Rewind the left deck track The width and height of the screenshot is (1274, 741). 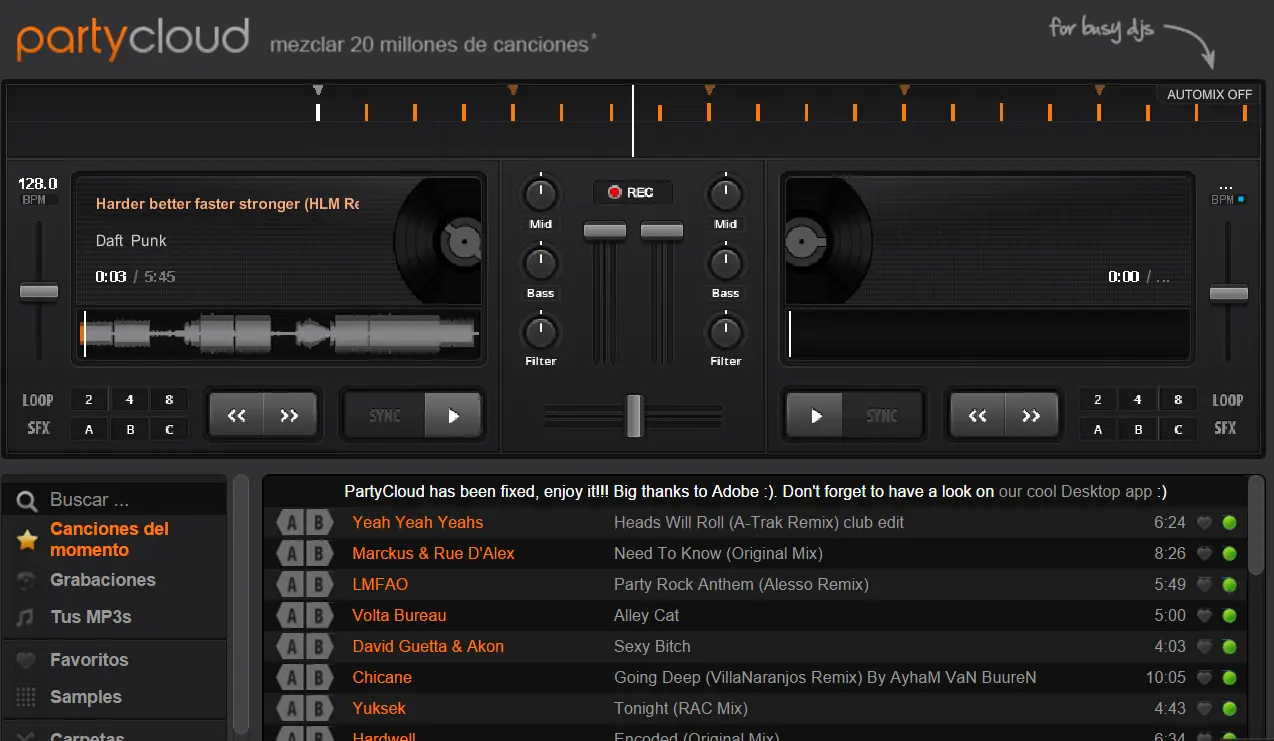click(x=237, y=415)
